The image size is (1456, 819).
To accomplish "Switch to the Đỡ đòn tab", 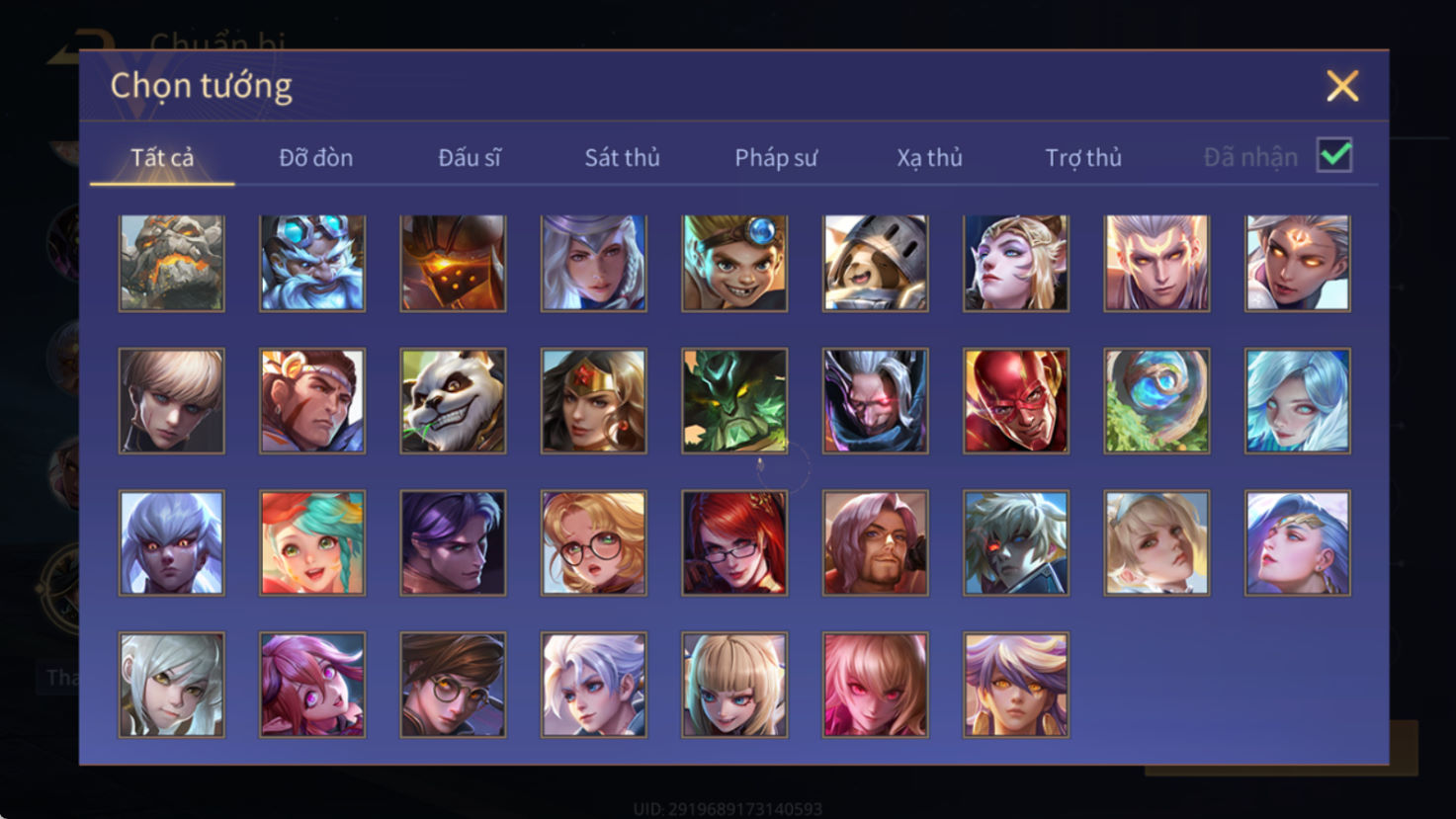I will pyautogui.click(x=315, y=157).
